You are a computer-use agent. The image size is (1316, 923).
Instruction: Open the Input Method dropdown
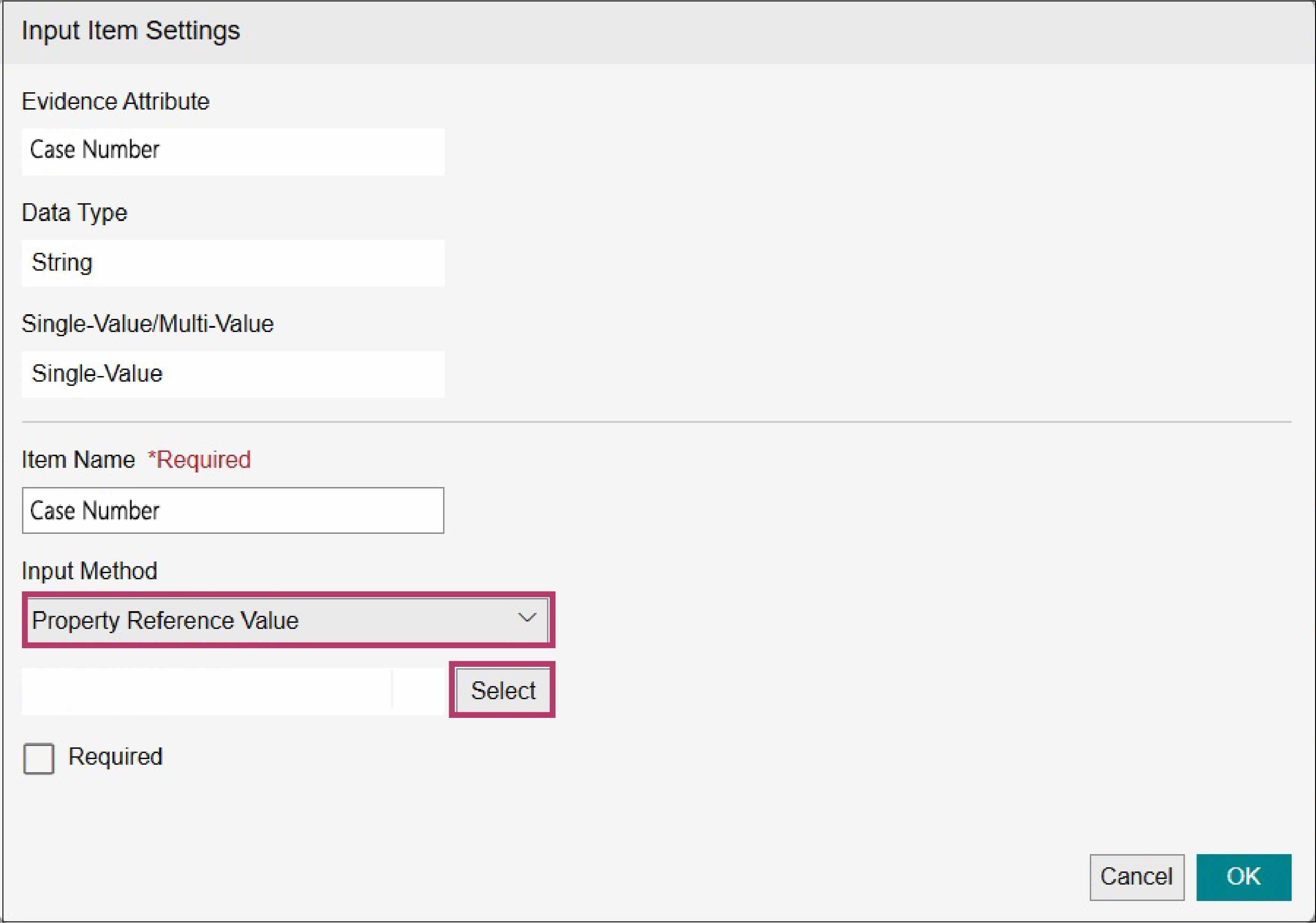coord(288,620)
